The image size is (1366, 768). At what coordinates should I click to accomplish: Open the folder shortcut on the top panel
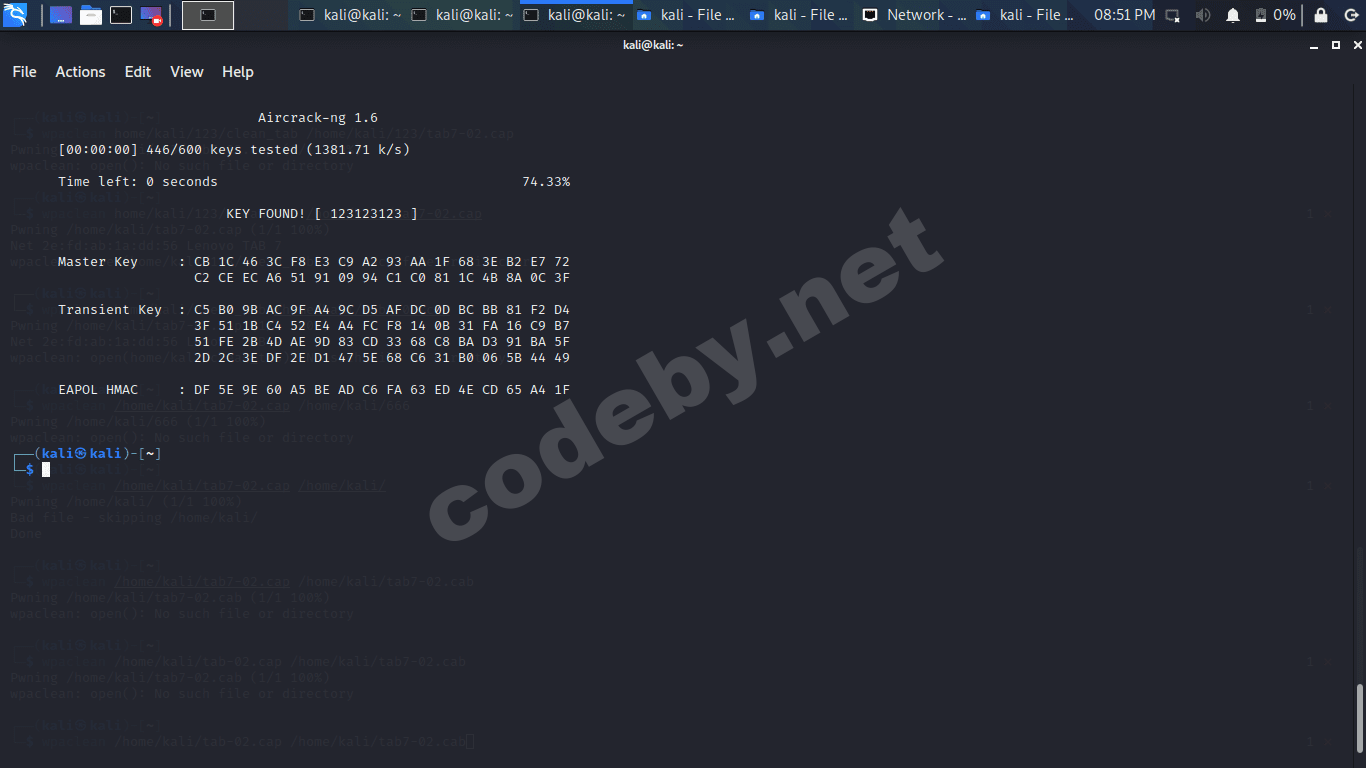(x=91, y=14)
